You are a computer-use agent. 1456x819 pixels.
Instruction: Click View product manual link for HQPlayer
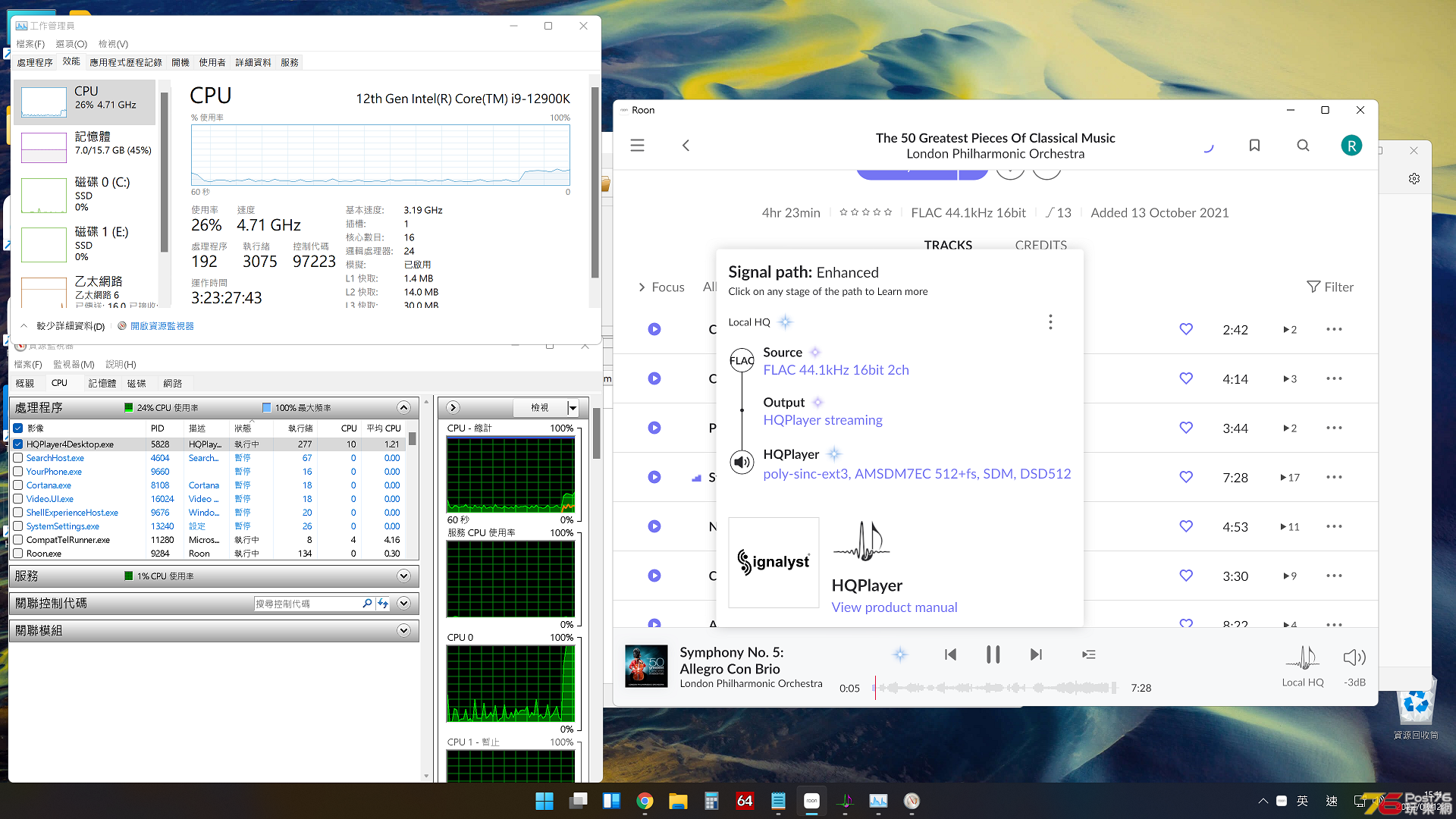click(894, 606)
